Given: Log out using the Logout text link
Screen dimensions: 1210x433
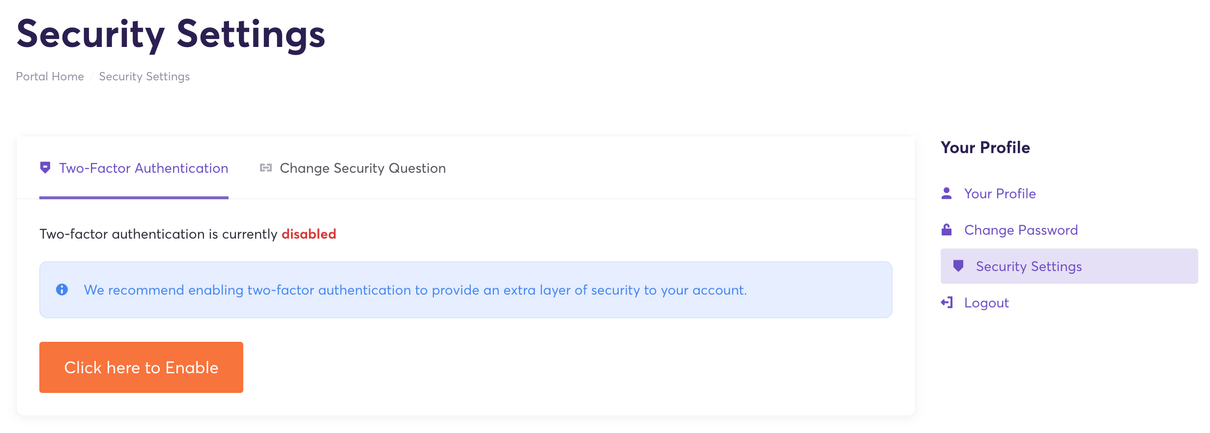Looking at the screenshot, I should click(x=986, y=303).
